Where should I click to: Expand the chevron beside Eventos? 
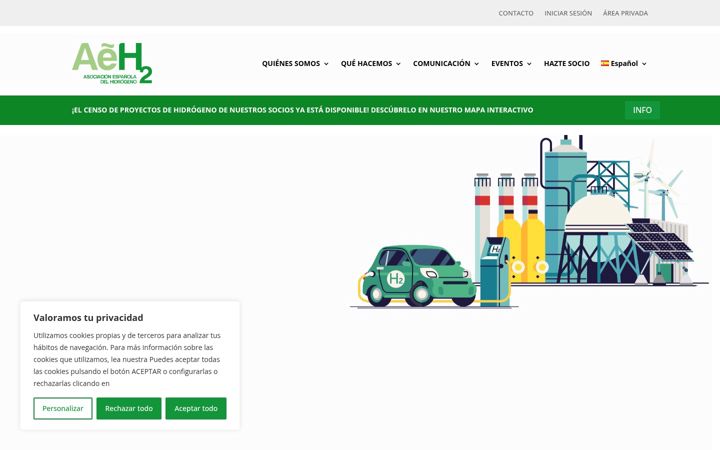pos(529,64)
